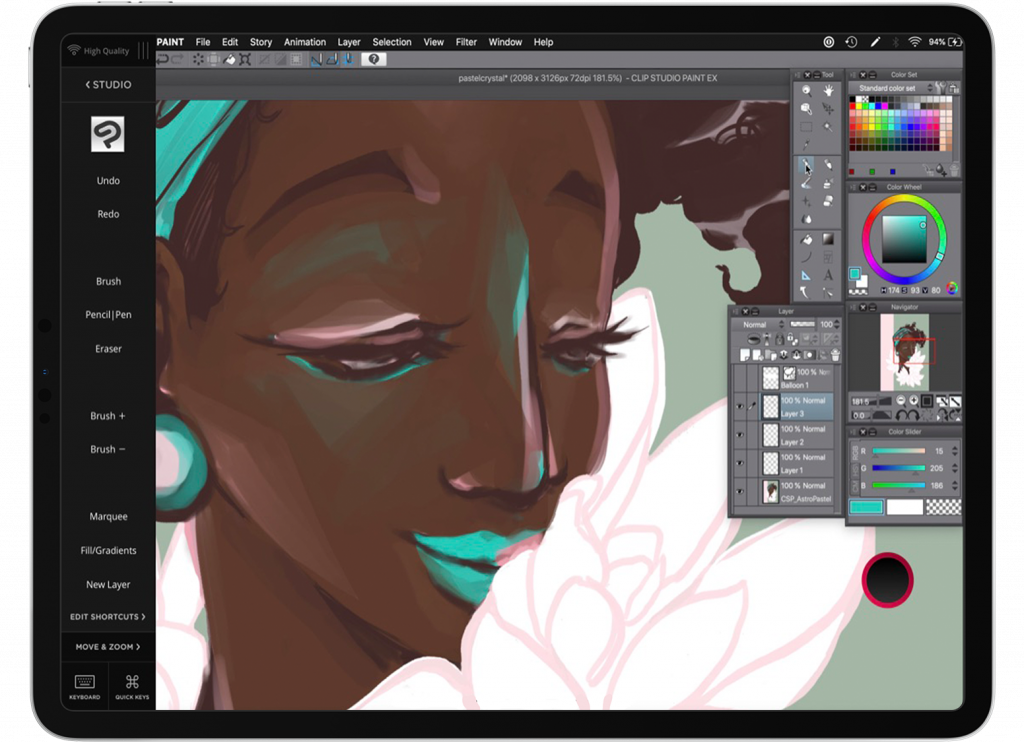Toggle visibility eye of Layer 1
1024x743 pixels.
click(740, 463)
